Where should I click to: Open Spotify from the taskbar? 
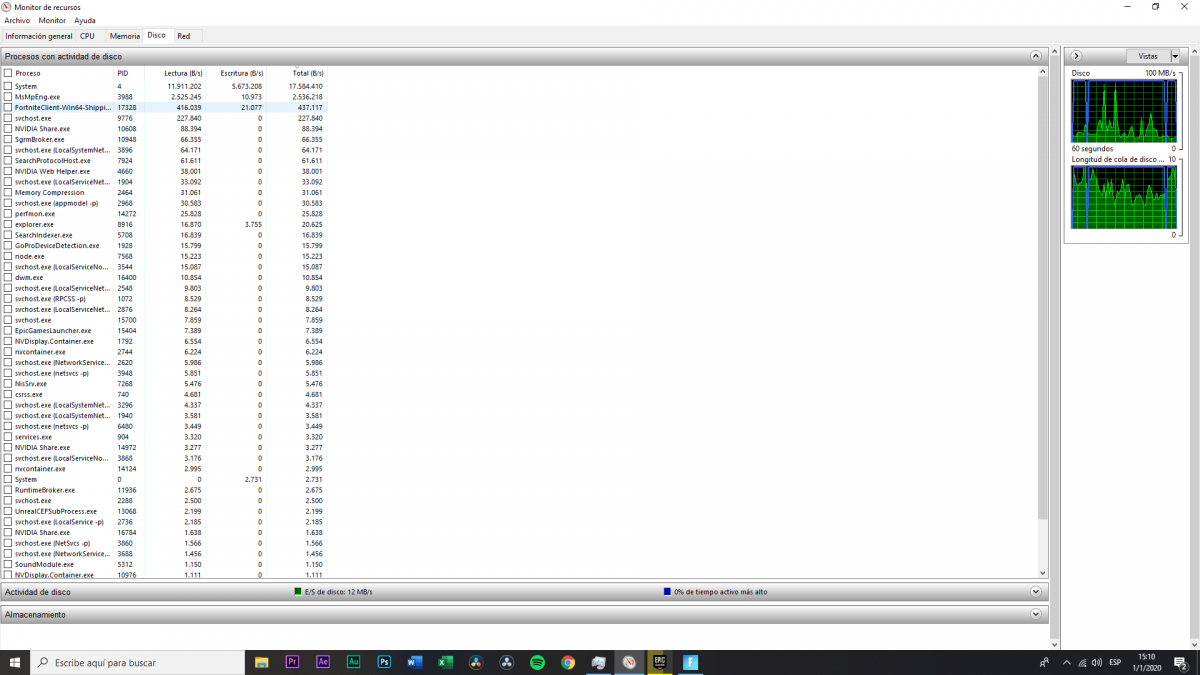point(537,662)
